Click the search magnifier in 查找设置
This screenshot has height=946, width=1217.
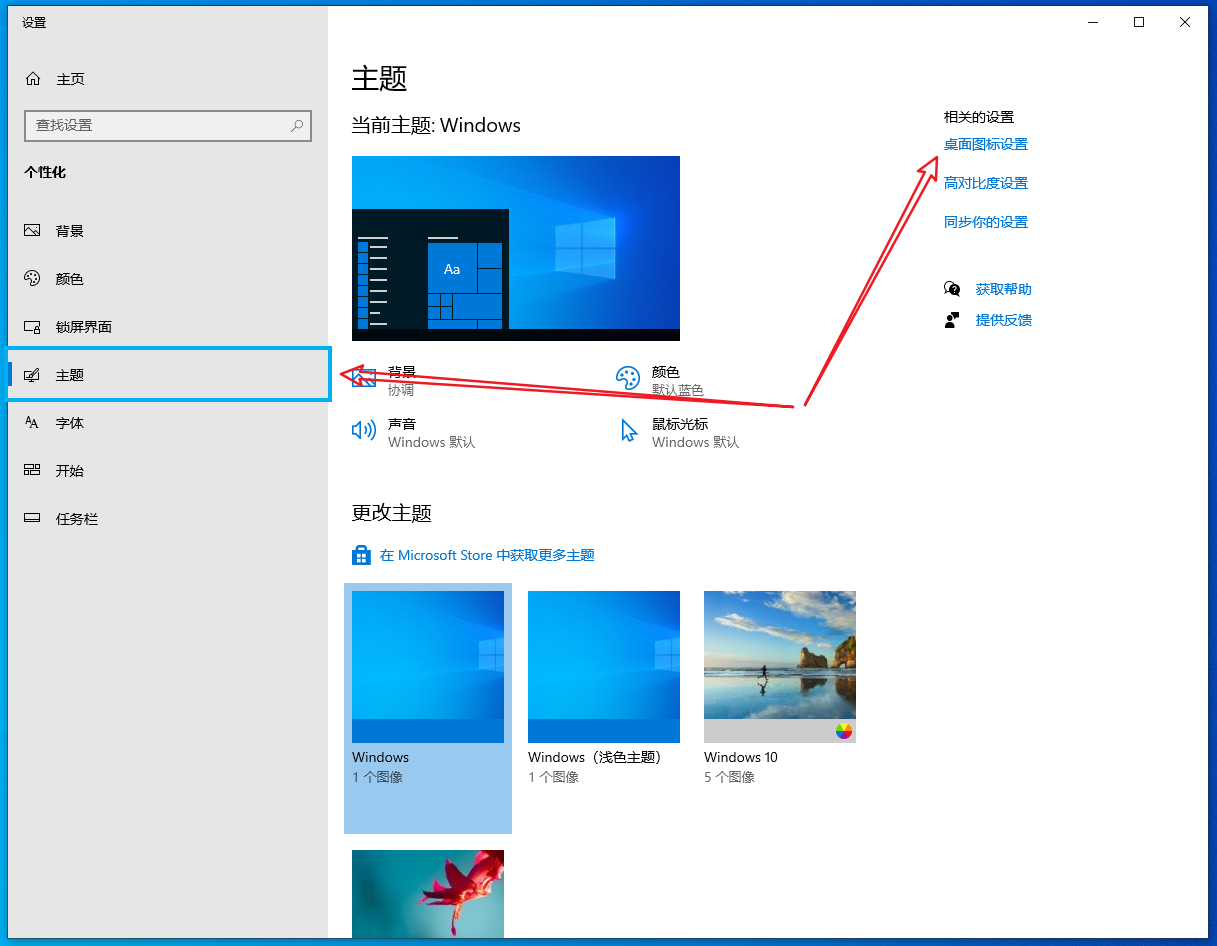click(297, 126)
